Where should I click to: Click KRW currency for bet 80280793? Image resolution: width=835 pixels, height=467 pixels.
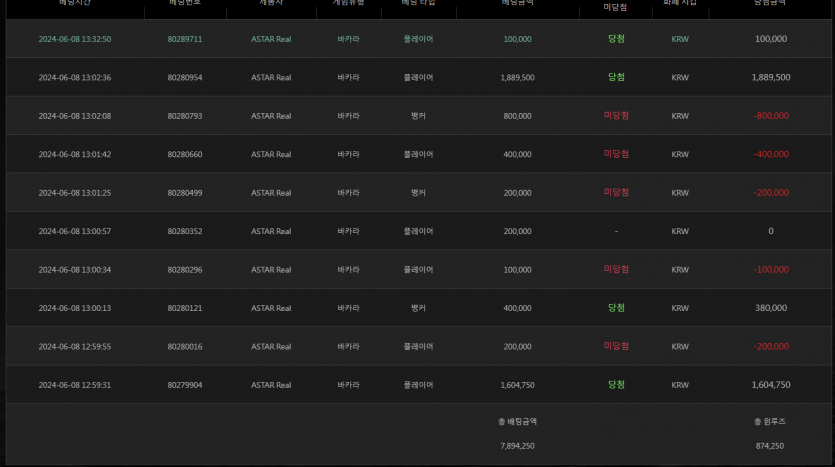click(x=680, y=116)
